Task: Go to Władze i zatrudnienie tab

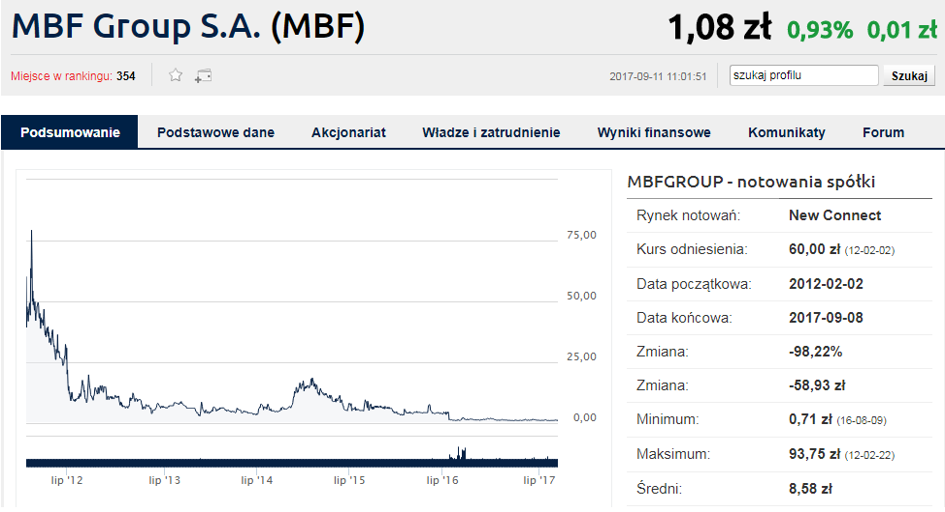Action: coord(491,132)
